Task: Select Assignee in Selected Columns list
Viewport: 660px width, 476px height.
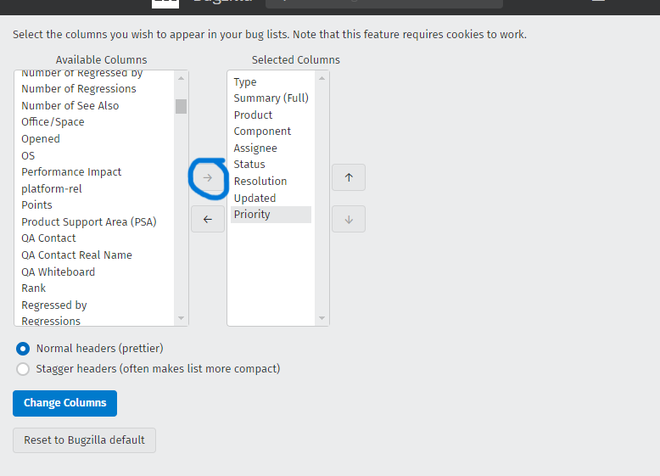Action: (x=255, y=148)
